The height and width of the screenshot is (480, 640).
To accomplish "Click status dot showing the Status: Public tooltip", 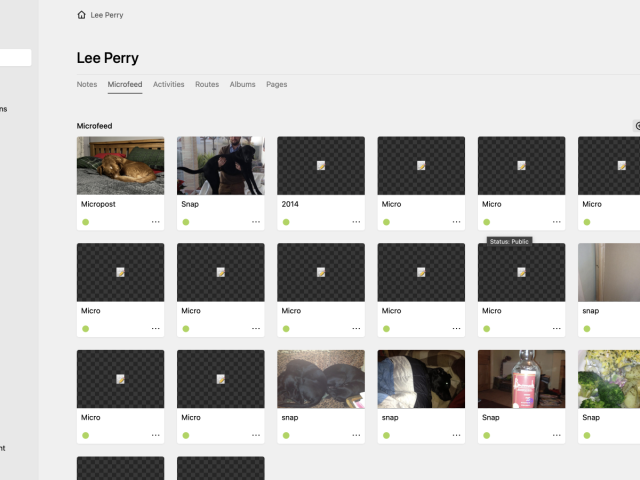I will click(487, 222).
